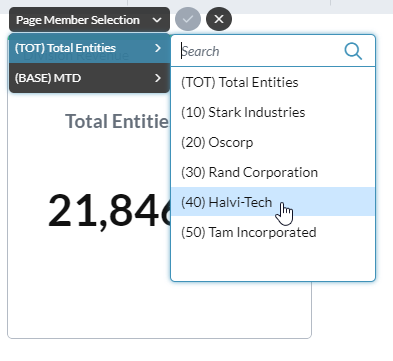Click the magnifier search icon
This screenshot has width=393, height=361.
353,51
